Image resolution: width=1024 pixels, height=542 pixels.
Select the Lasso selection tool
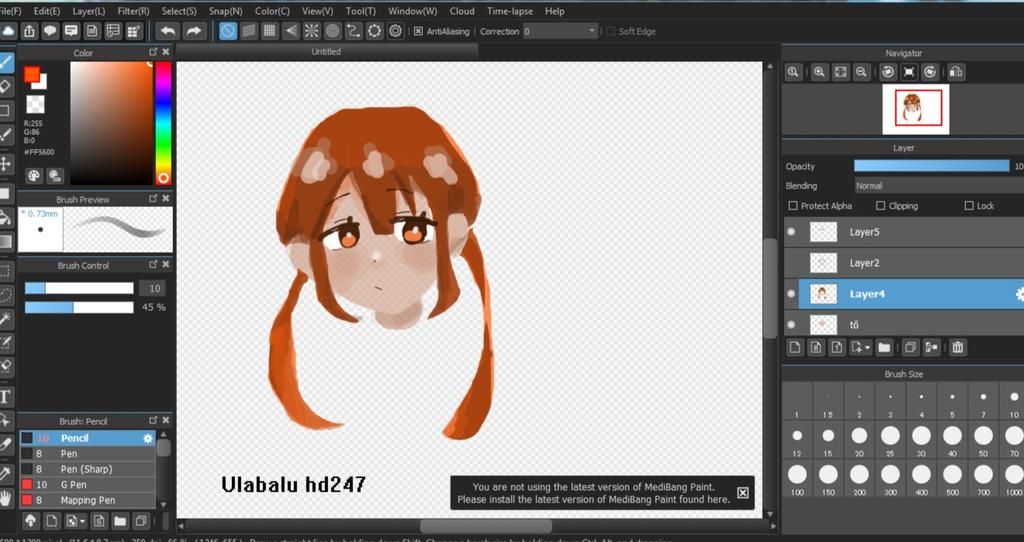pyautogui.click(x=6, y=295)
